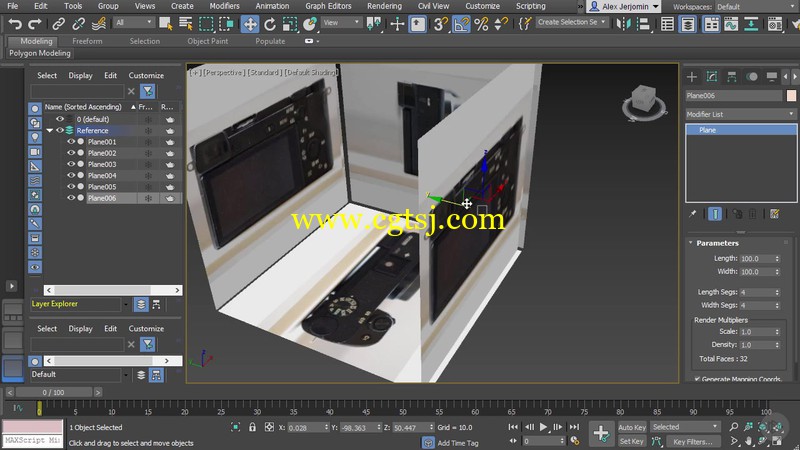Open the Layer Explorer name dropdown
Image resolution: width=800 pixels, height=450 pixels.
pyautogui.click(x=126, y=304)
